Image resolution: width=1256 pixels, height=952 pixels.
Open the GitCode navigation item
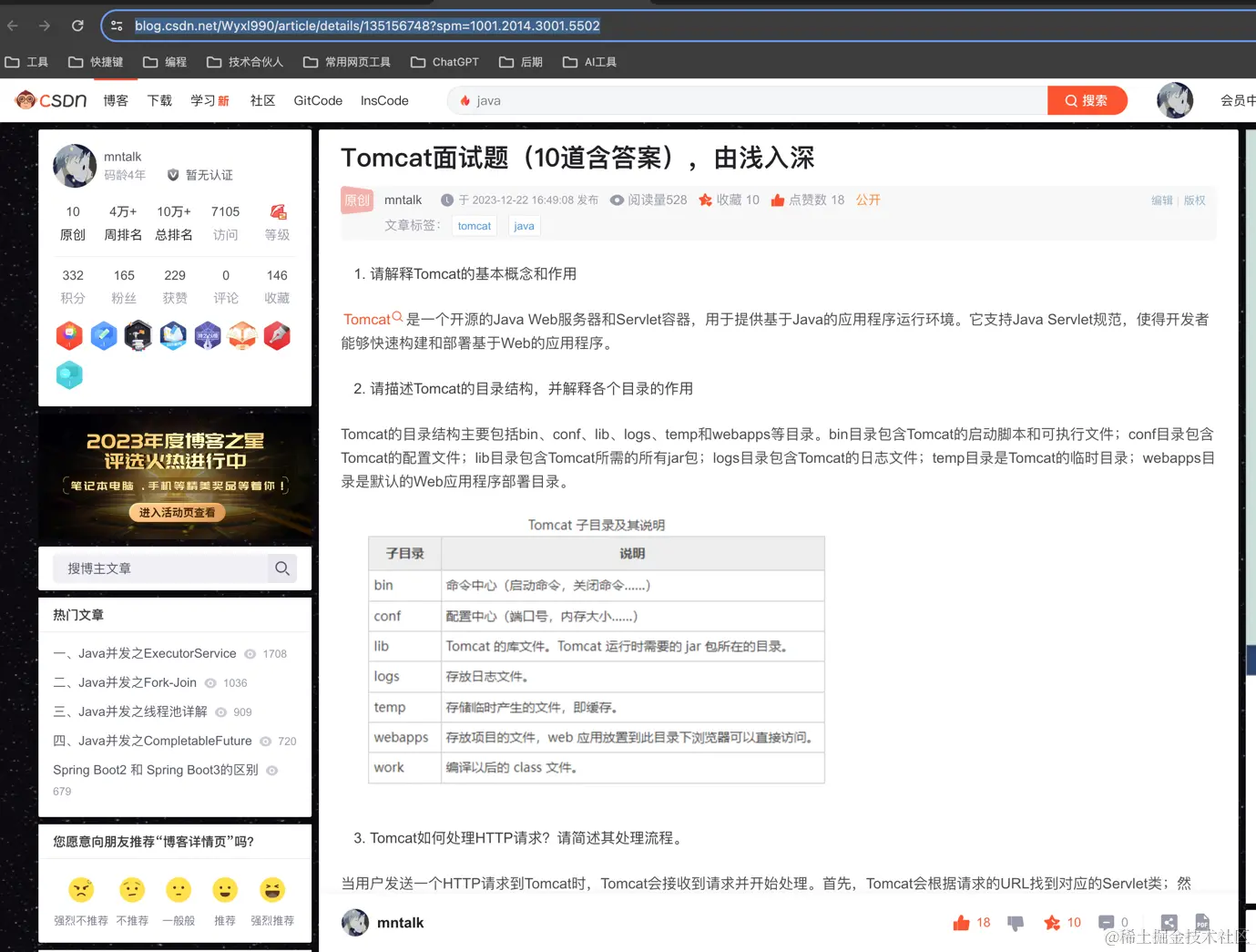click(x=317, y=100)
